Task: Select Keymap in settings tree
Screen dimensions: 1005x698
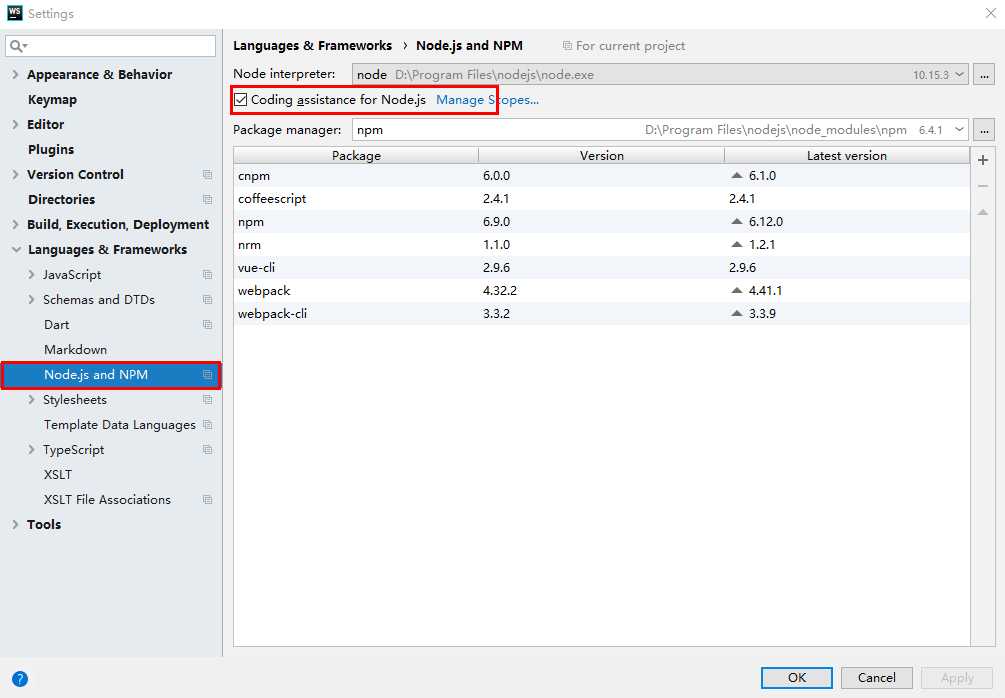Action: point(52,99)
